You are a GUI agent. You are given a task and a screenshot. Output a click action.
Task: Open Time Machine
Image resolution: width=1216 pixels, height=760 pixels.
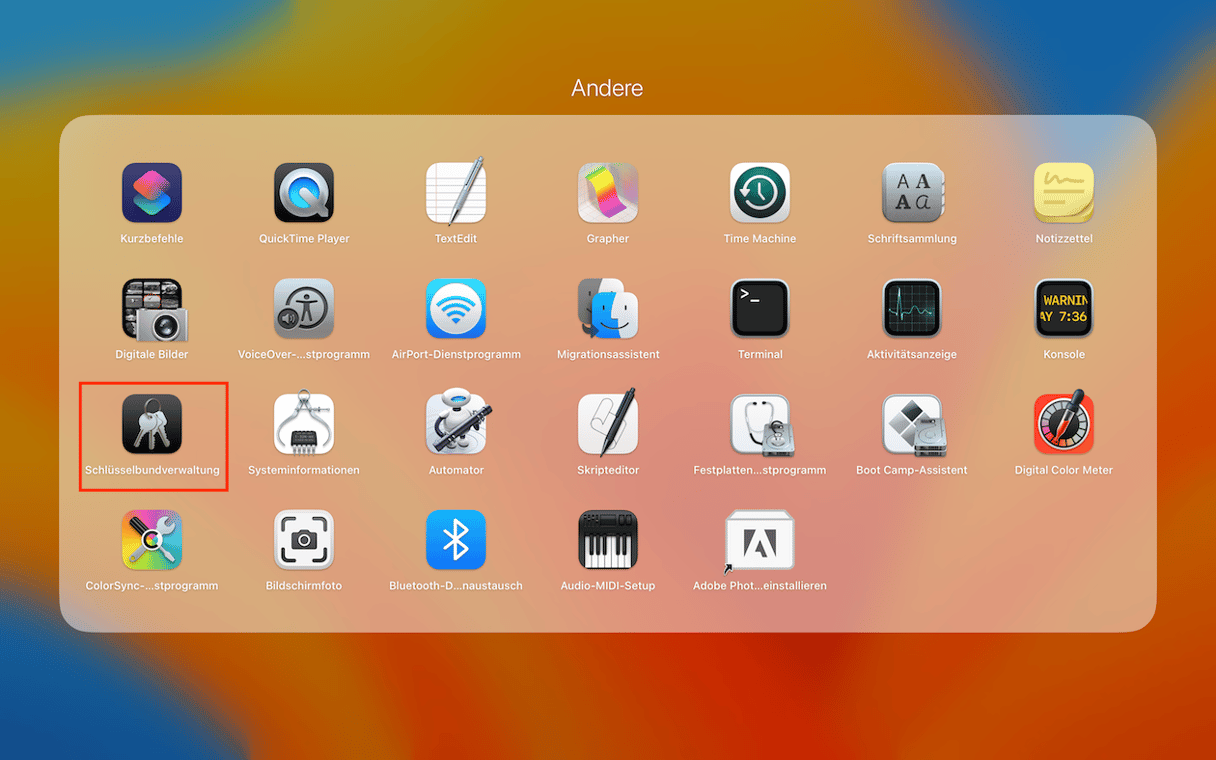click(x=760, y=193)
